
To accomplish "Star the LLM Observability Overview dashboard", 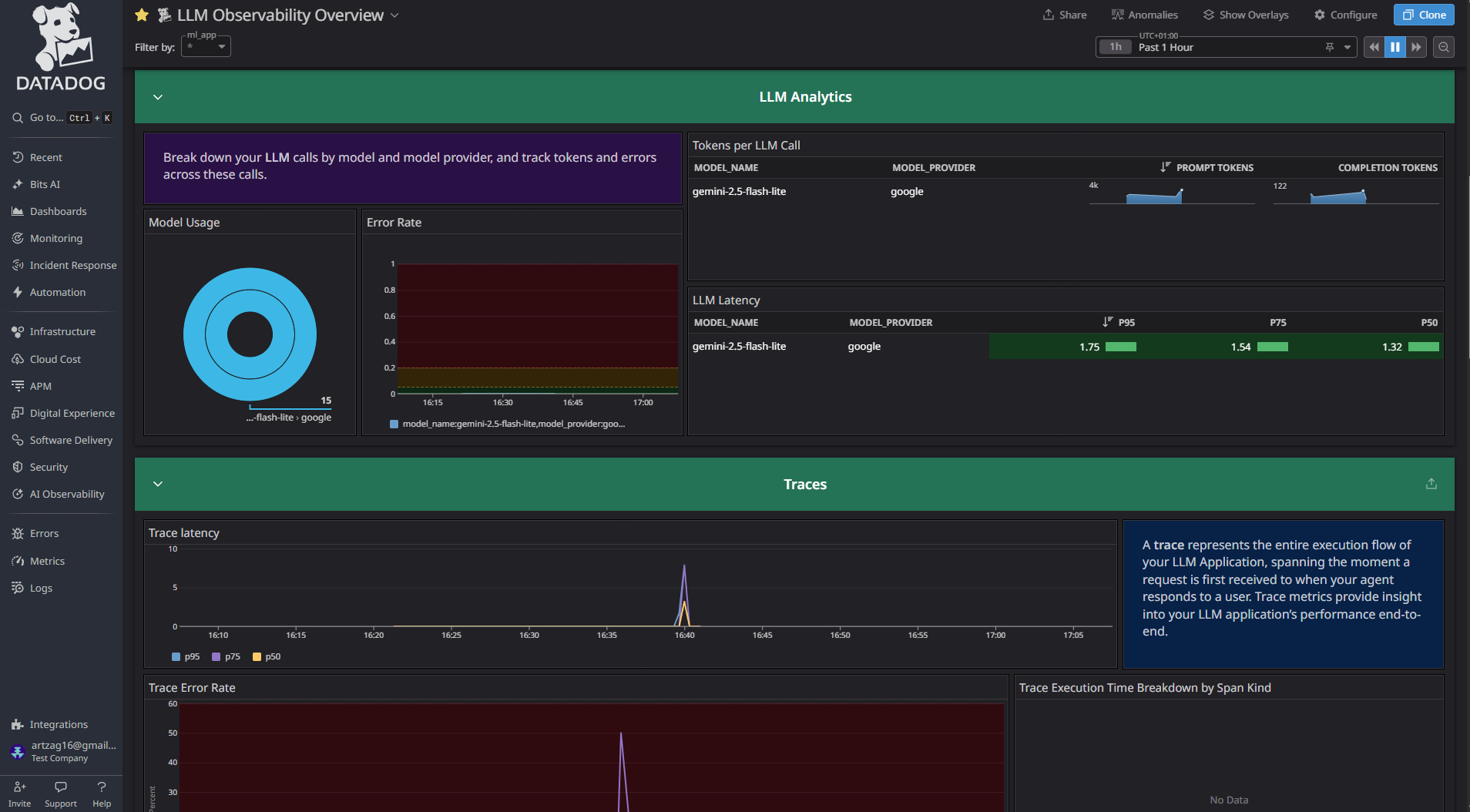I will pos(142,15).
